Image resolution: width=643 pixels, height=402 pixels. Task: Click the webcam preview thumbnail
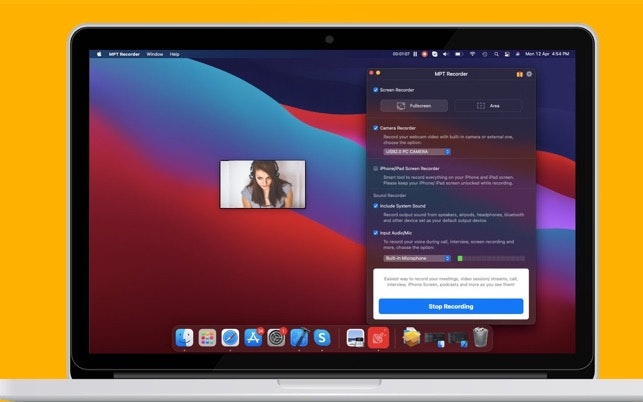tap(263, 184)
